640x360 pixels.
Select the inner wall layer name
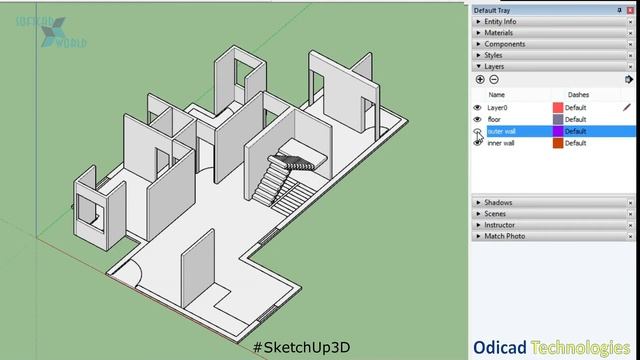(x=501, y=143)
